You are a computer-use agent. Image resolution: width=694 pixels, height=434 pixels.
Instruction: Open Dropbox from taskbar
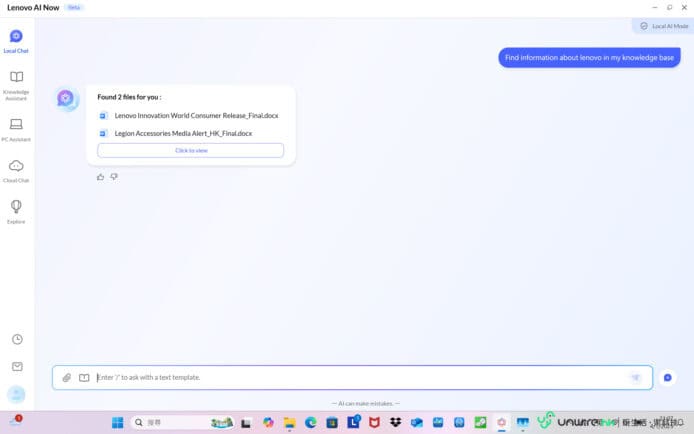(395, 422)
